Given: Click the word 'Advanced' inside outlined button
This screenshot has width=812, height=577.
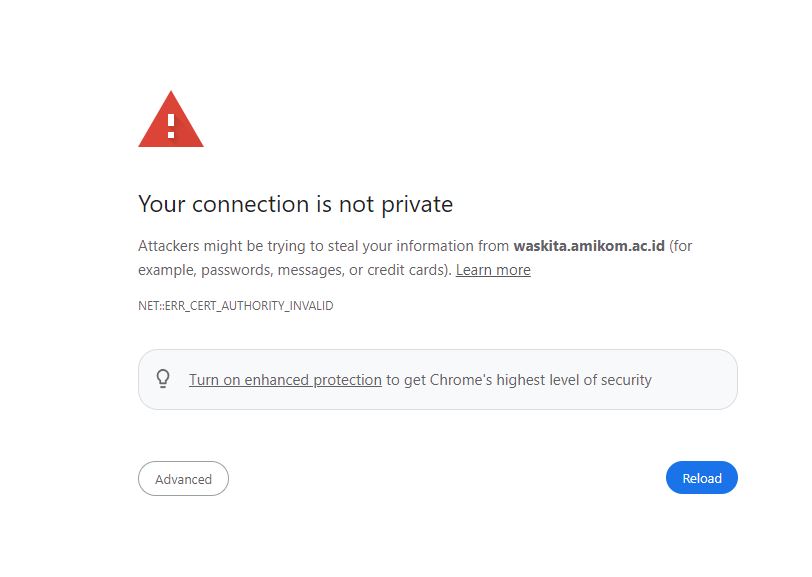Looking at the screenshot, I should (183, 479).
